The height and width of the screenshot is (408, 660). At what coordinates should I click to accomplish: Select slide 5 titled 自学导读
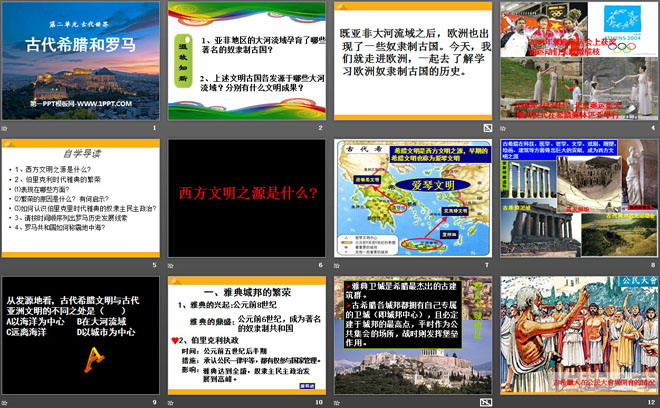tap(80, 198)
